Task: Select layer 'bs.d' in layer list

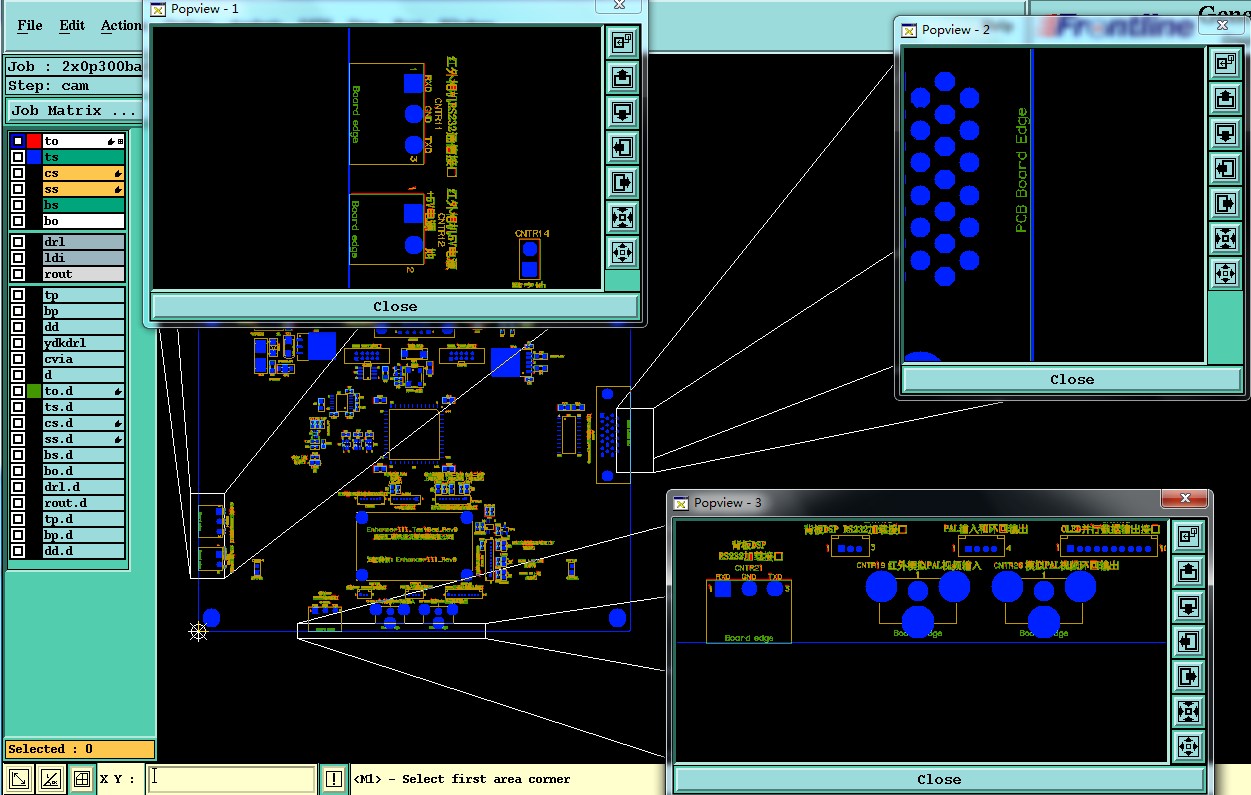Action: 83,455
